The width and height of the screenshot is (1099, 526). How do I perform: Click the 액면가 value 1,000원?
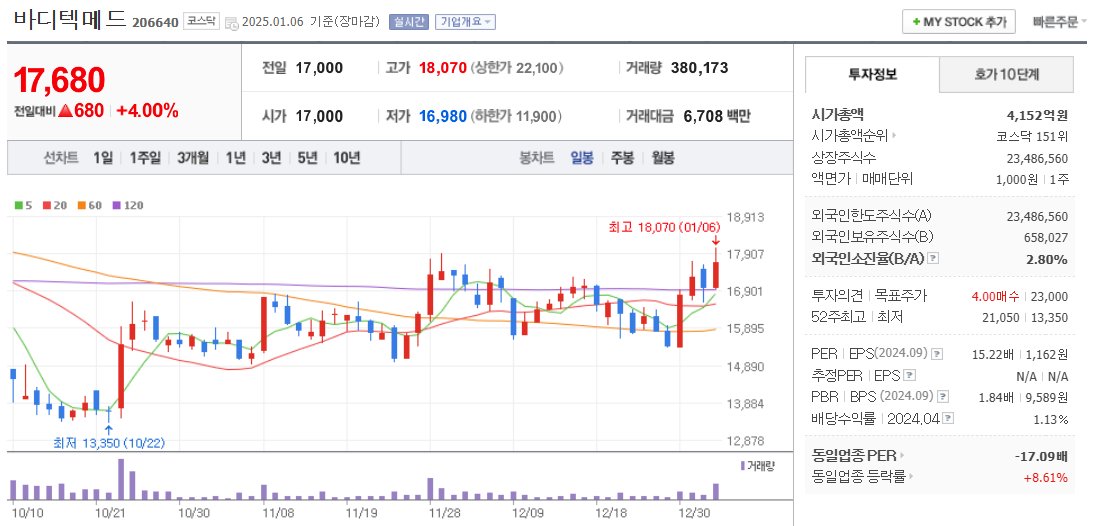pos(1016,179)
